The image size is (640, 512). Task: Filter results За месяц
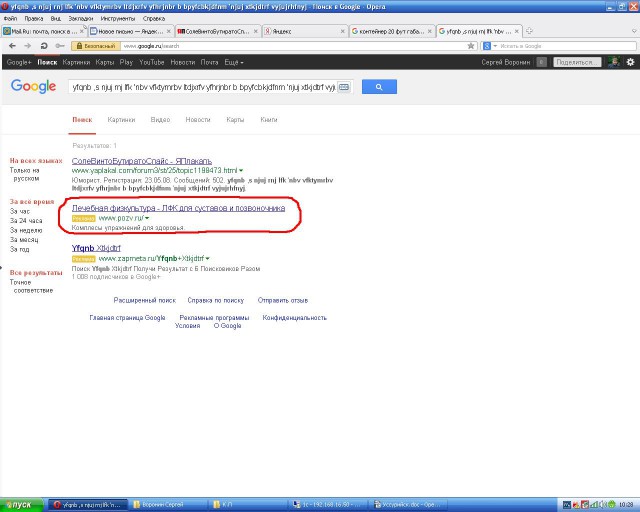click(24, 240)
